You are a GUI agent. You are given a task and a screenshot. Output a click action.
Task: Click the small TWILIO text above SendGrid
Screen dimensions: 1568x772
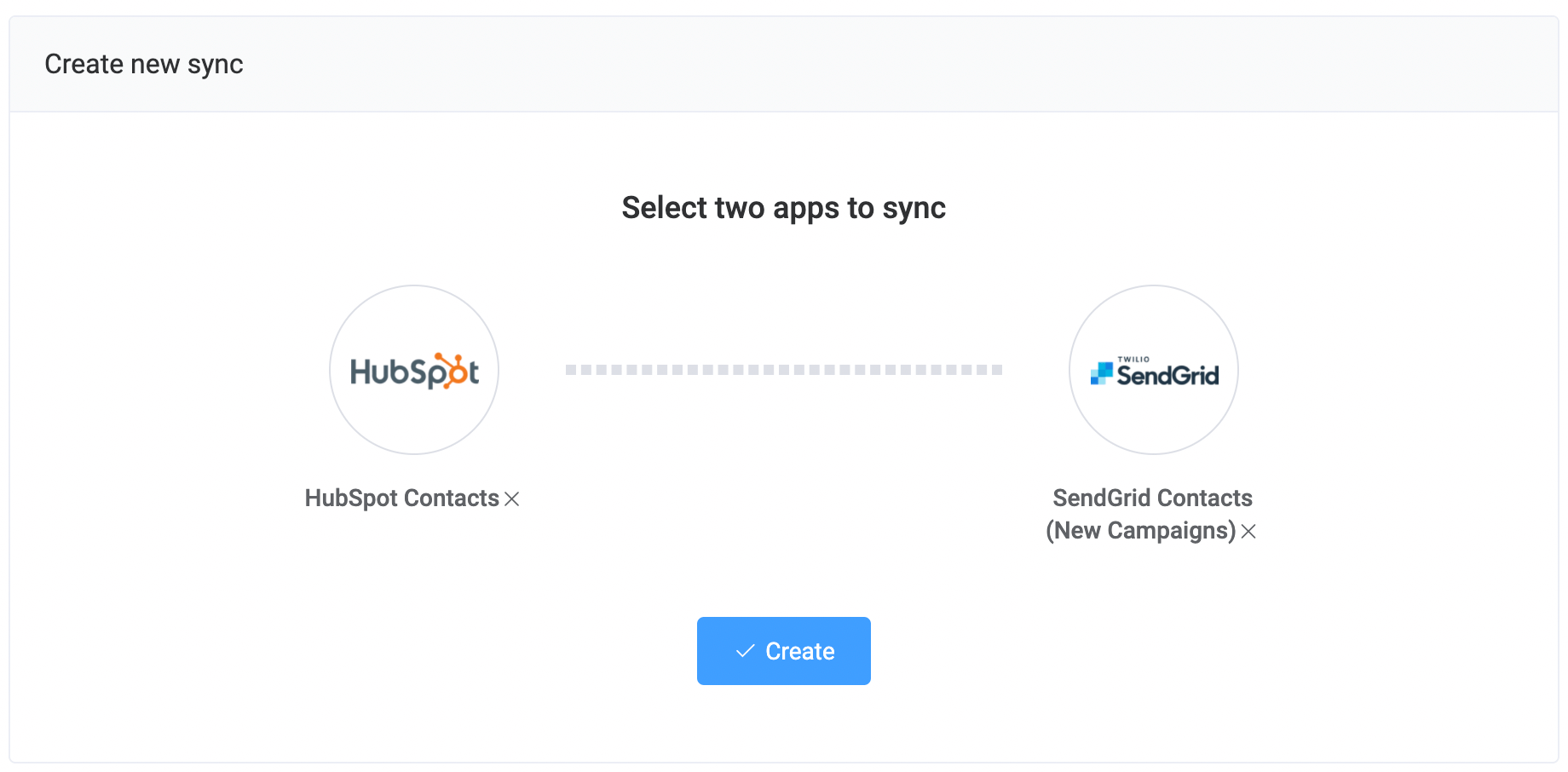click(x=1133, y=360)
